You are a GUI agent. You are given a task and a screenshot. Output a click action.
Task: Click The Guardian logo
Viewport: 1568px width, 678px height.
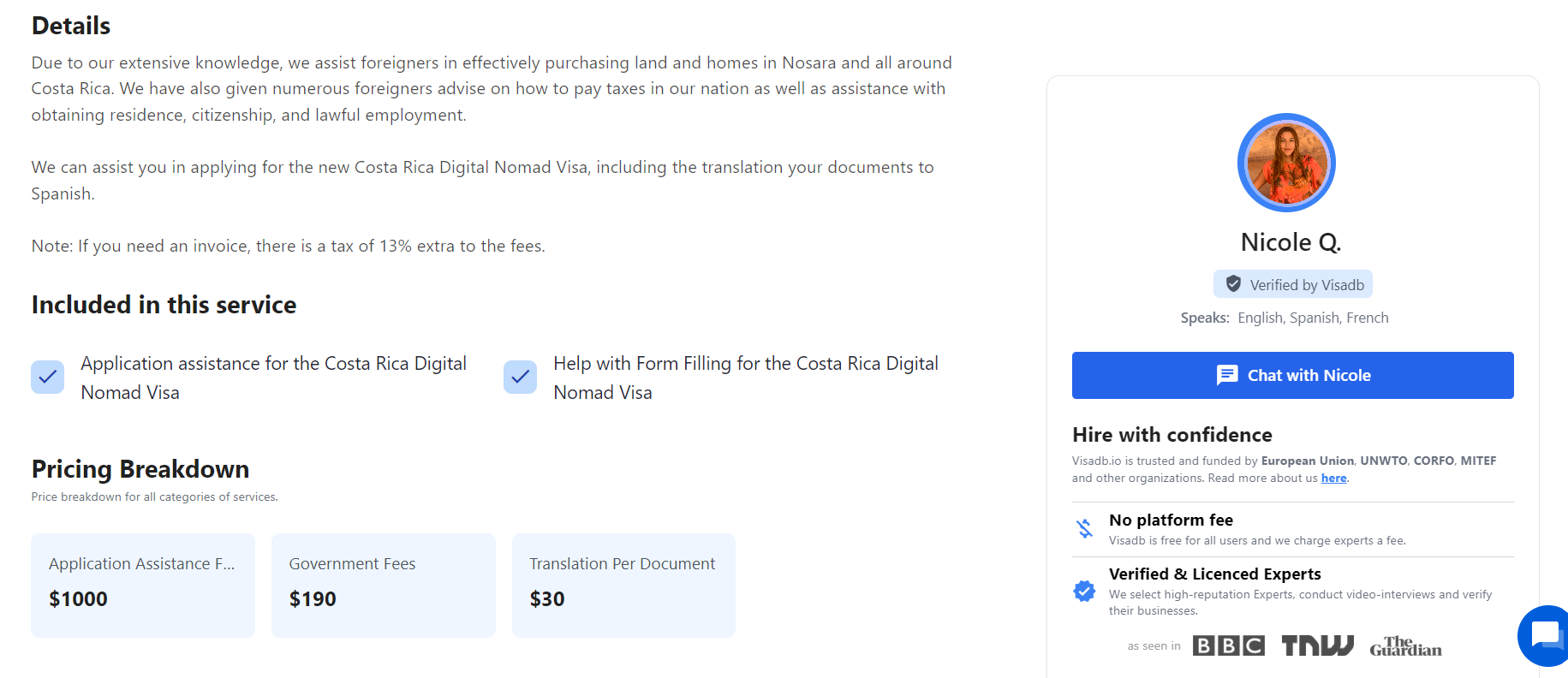[1405, 645]
